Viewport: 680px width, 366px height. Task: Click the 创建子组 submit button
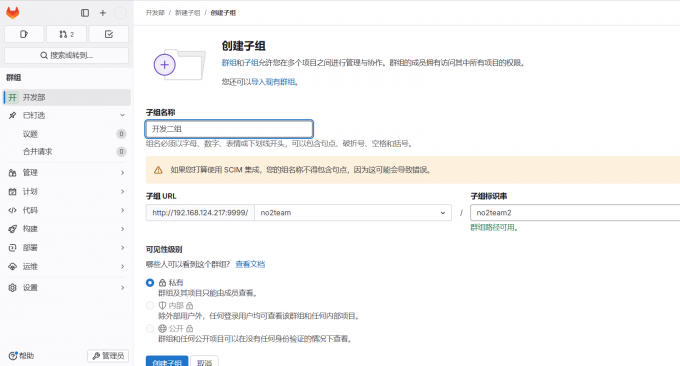click(x=167, y=362)
